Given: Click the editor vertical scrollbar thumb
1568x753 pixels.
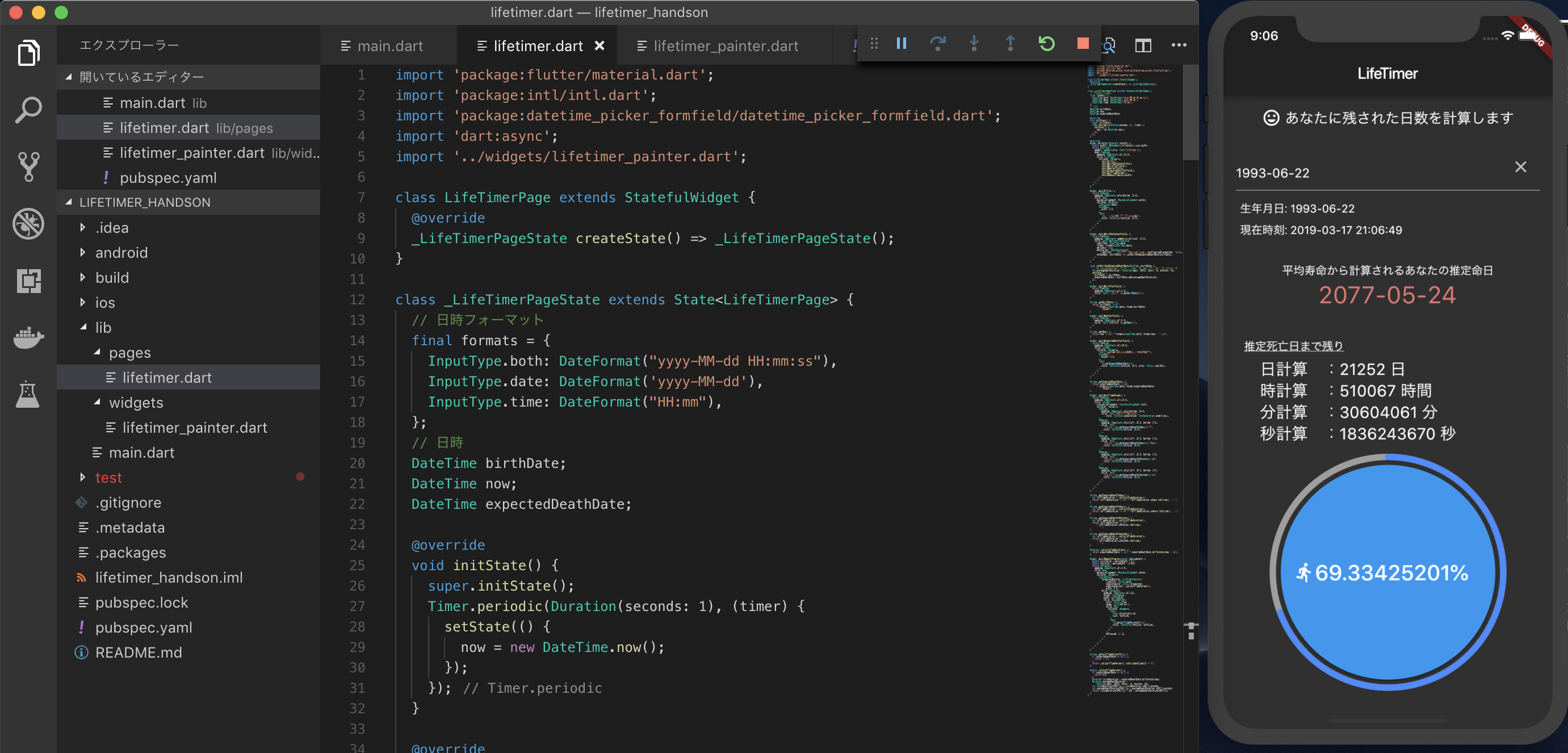Looking at the screenshot, I should point(1190,112).
